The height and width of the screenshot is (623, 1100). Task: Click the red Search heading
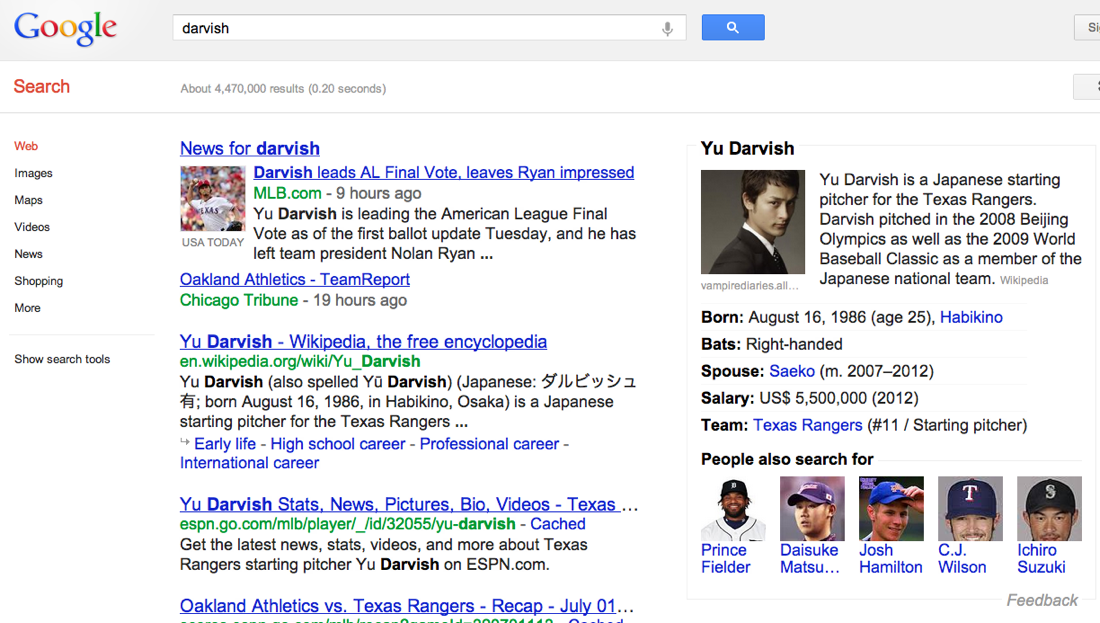(41, 86)
